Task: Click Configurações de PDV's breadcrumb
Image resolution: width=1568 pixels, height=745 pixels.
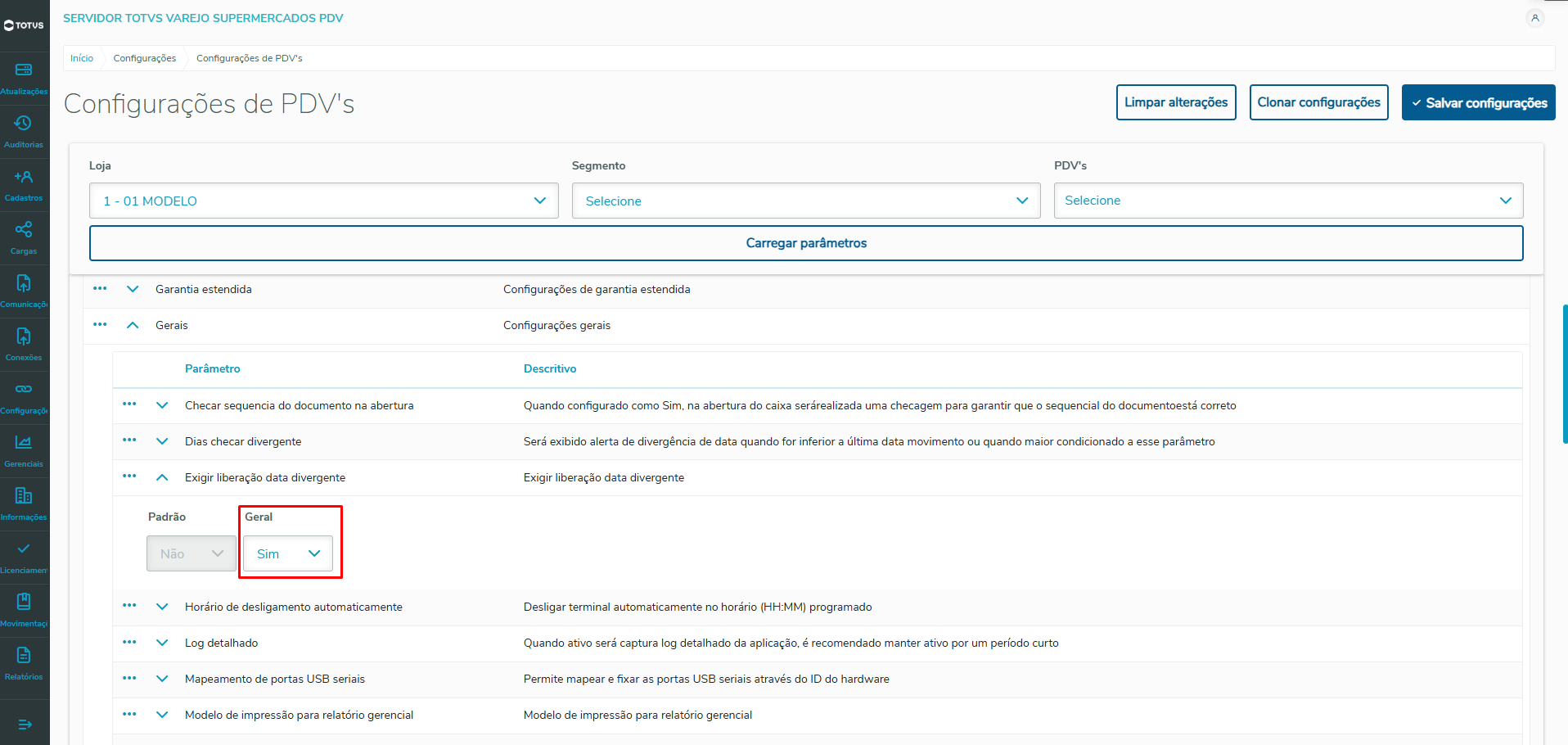Action: coord(250,58)
